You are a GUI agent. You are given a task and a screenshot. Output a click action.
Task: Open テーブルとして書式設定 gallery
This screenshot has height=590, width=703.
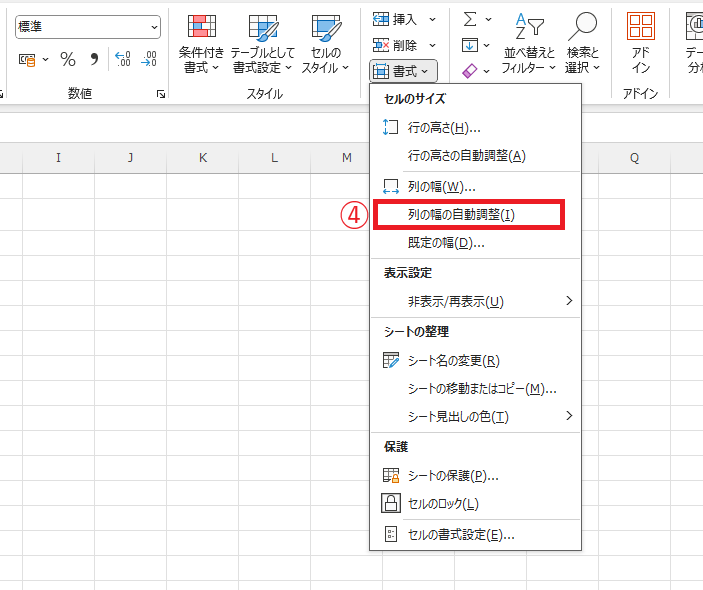263,44
